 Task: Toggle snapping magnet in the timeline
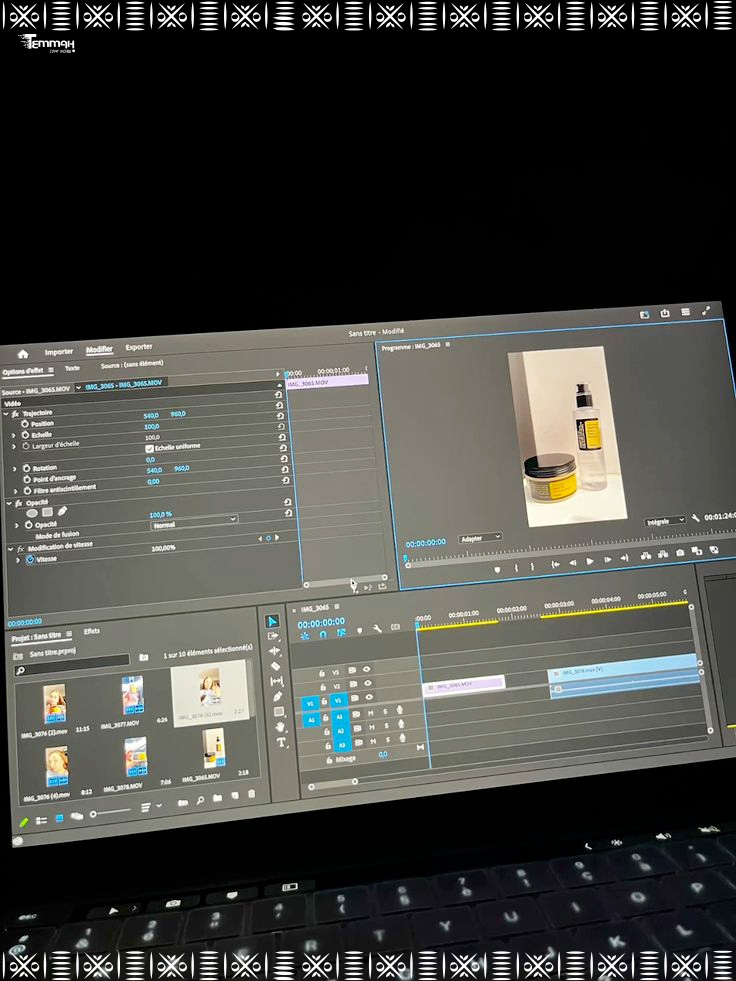(323, 634)
